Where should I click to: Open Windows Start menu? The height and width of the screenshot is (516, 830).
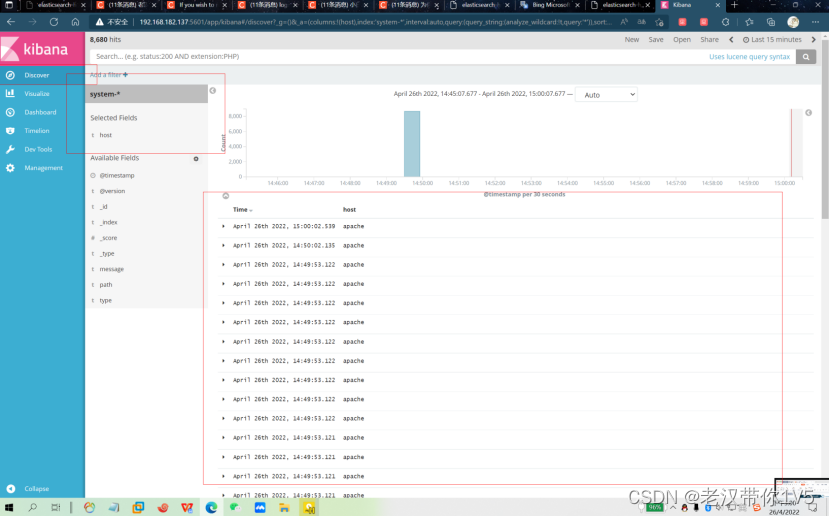[9, 508]
